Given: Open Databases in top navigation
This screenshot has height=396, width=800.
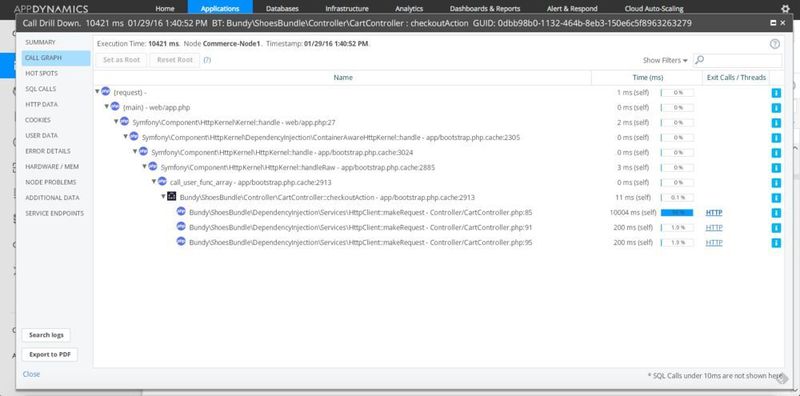Looking at the screenshot, I should (282, 9).
